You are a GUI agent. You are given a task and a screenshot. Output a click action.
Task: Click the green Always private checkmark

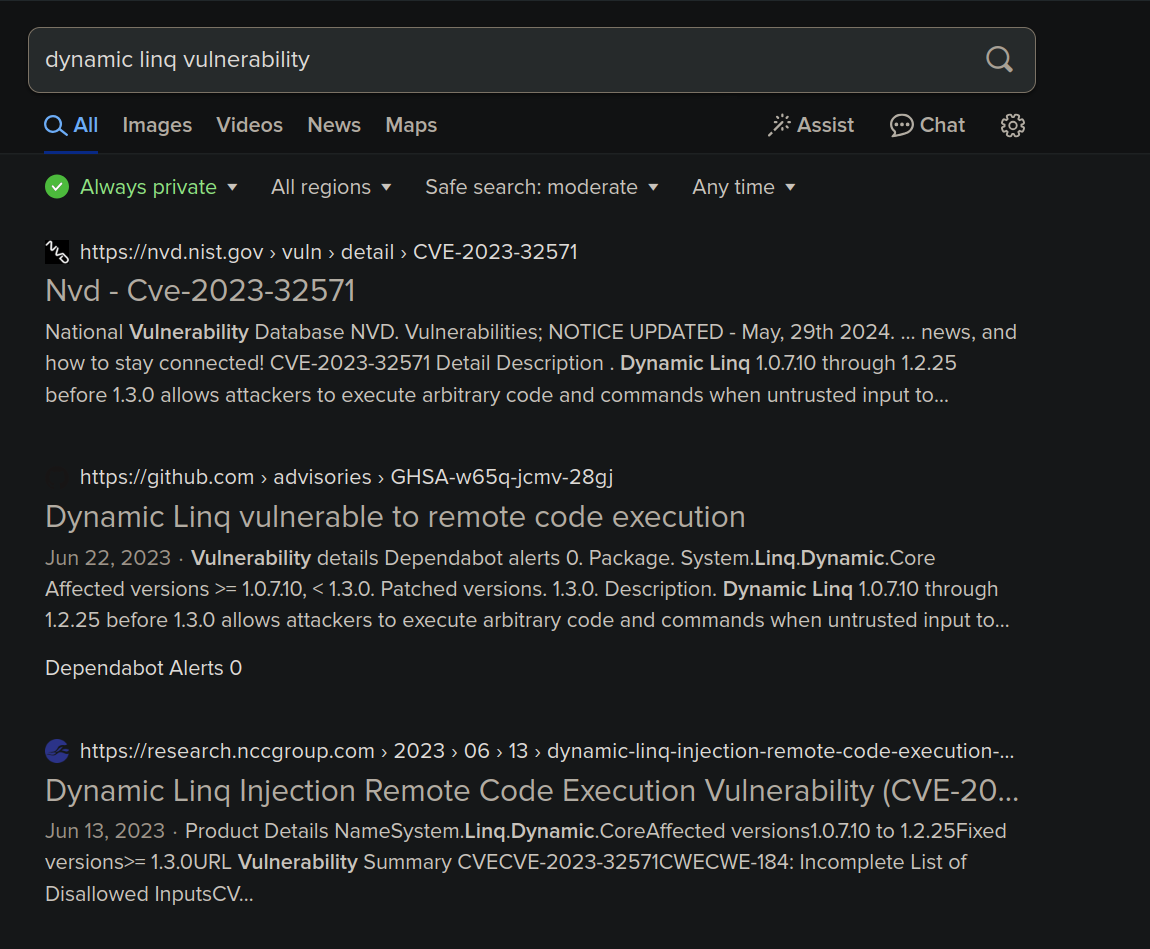coord(57,187)
